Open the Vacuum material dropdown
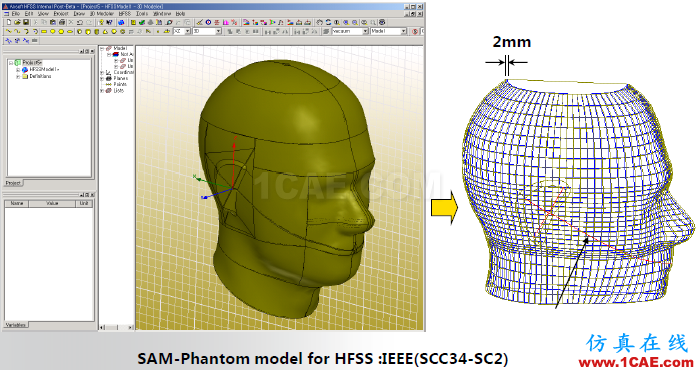Screen dimensions: 698x370 coord(350,31)
